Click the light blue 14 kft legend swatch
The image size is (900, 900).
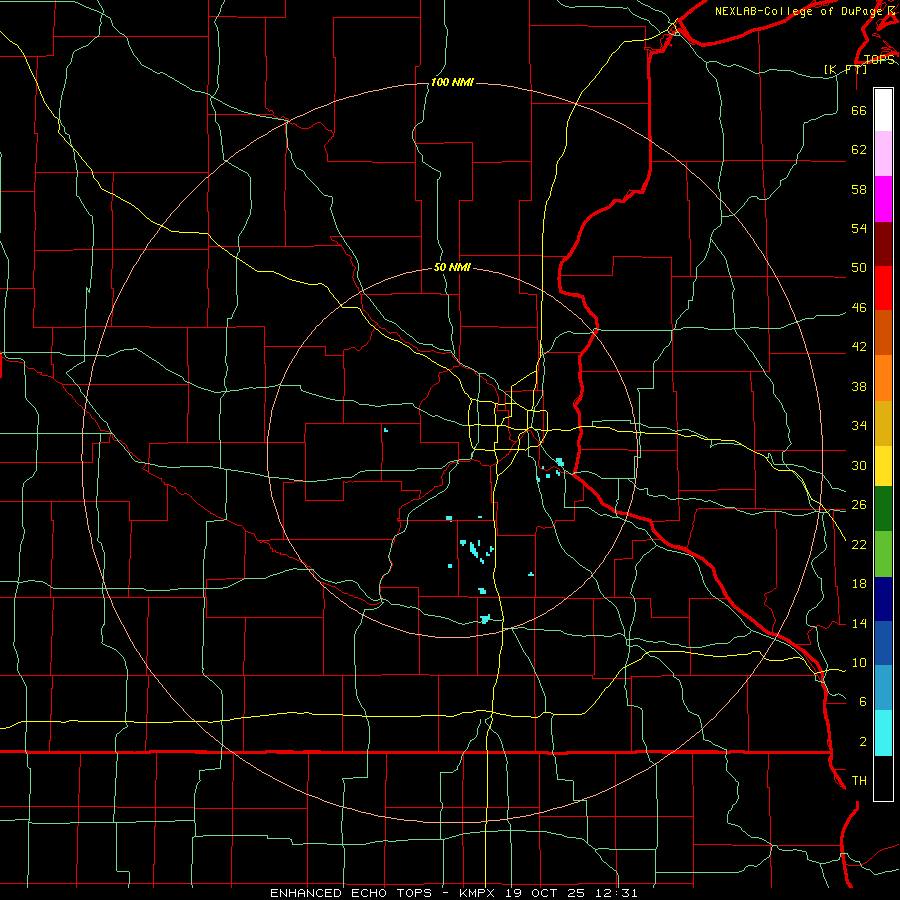pyautogui.click(x=883, y=688)
